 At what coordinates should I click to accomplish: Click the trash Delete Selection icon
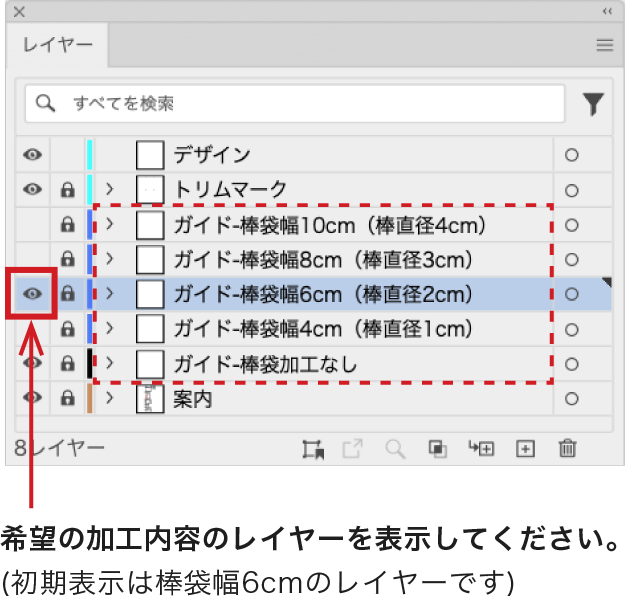pyautogui.click(x=567, y=448)
